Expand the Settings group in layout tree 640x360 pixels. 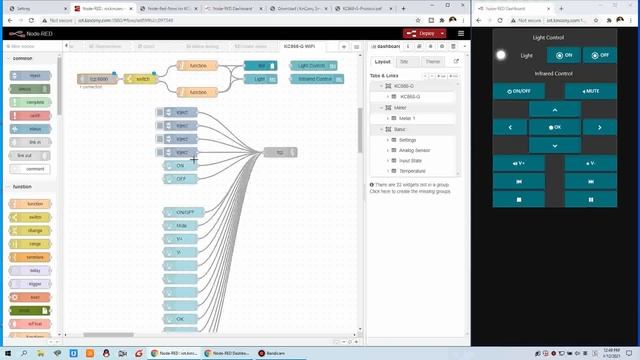387,140
